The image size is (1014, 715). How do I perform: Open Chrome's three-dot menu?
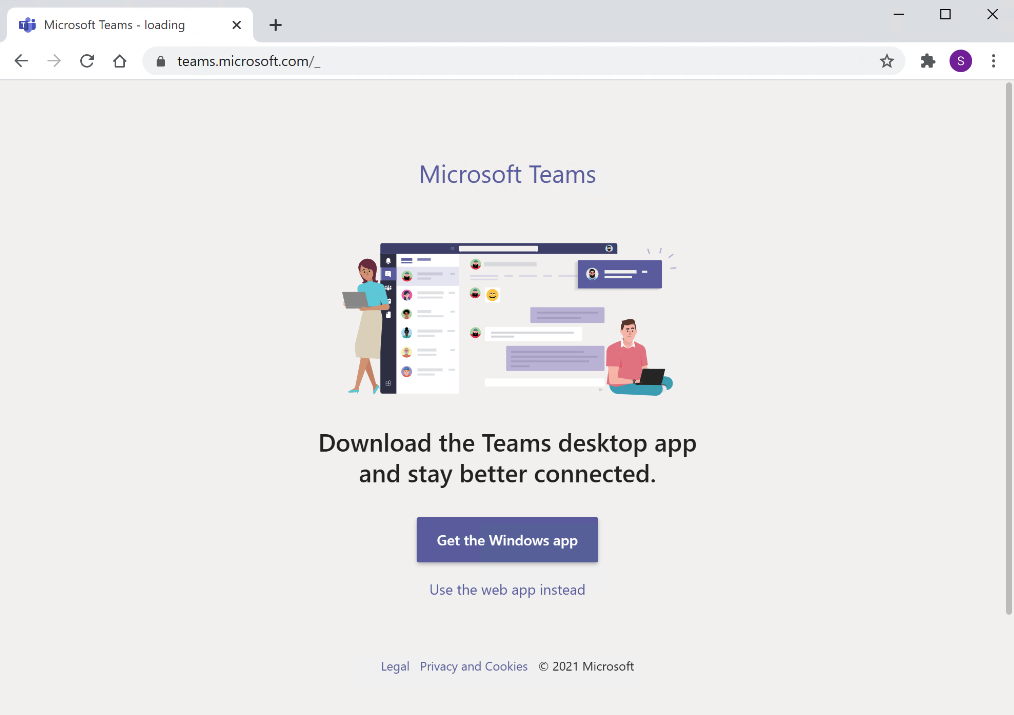pos(993,61)
